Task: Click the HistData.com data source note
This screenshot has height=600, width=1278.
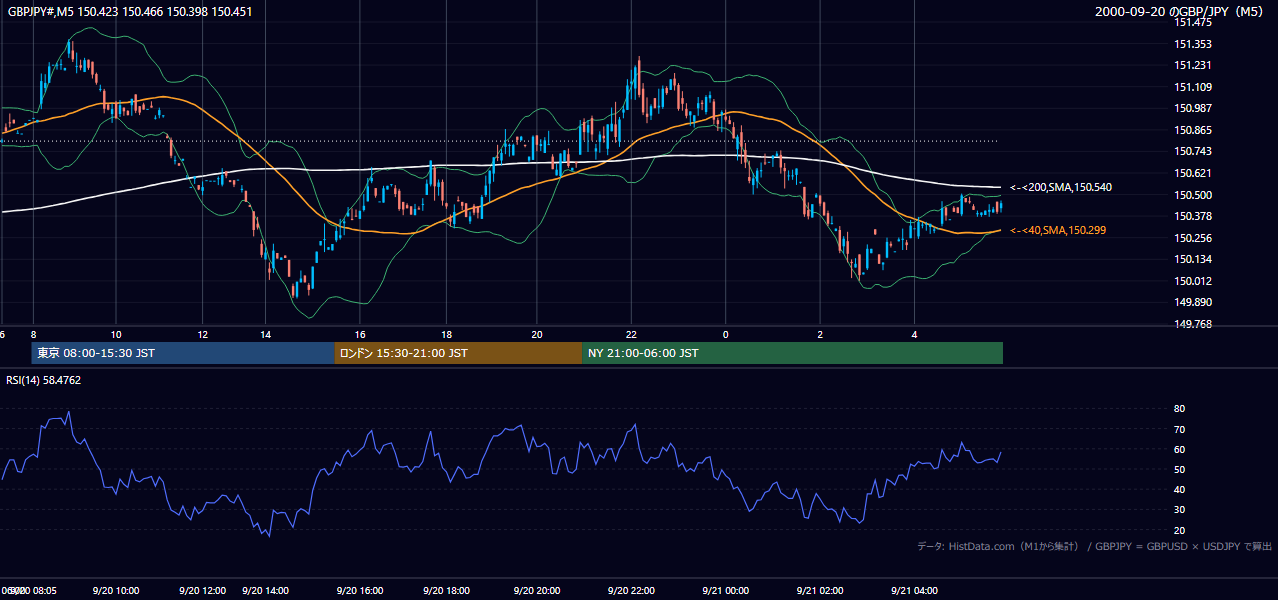Action: pos(1095,546)
